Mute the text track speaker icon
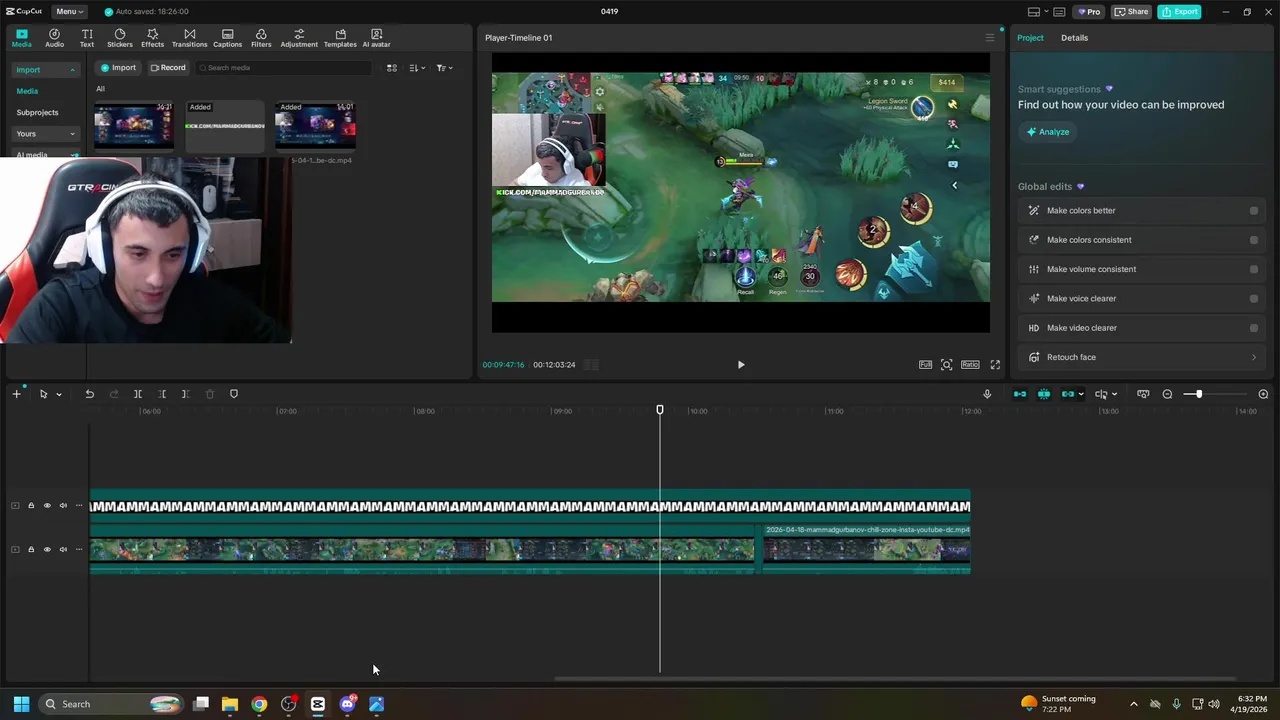The height and width of the screenshot is (720, 1280). click(x=63, y=506)
